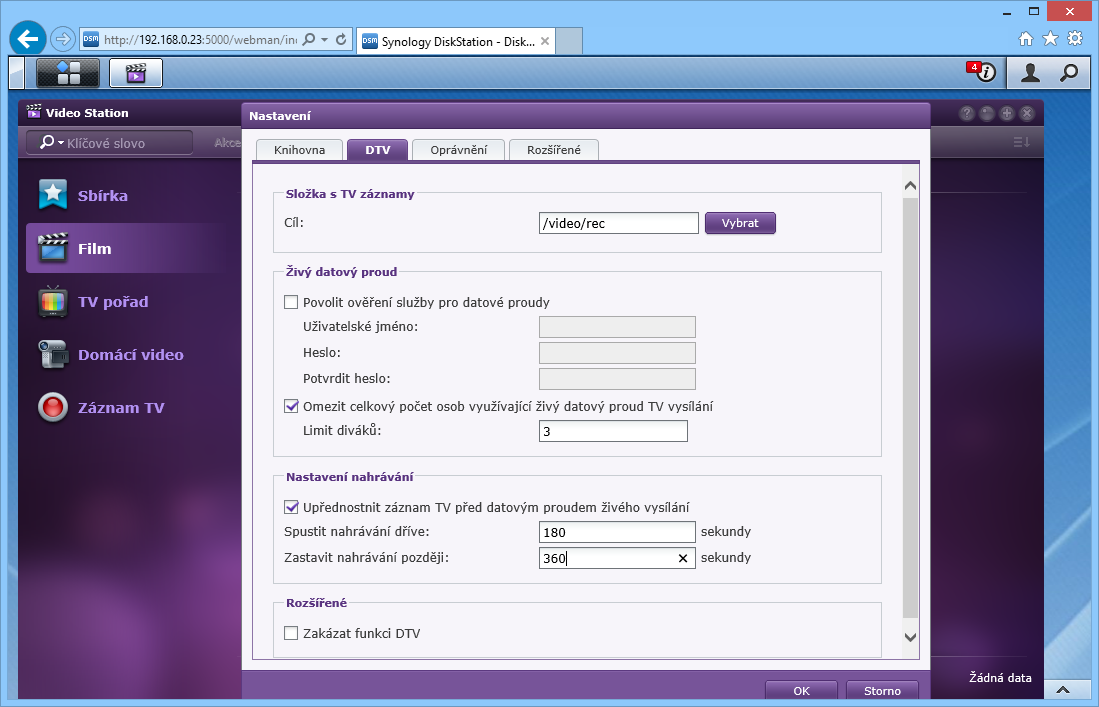The height and width of the screenshot is (707, 1099).
Task: Switch to the Oprávnění tab
Action: [458, 150]
